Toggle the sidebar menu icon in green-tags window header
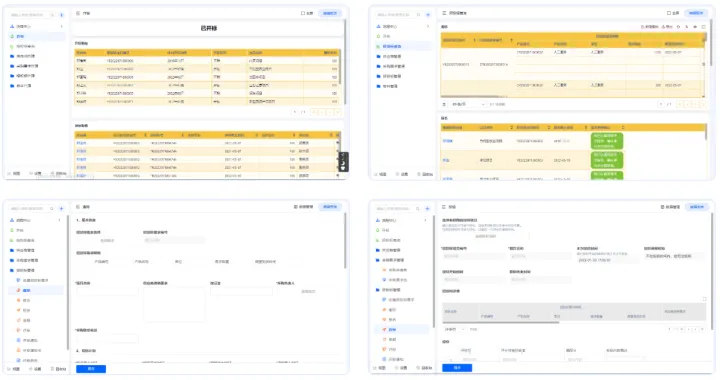The height and width of the screenshot is (380, 720). [x=444, y=13]
